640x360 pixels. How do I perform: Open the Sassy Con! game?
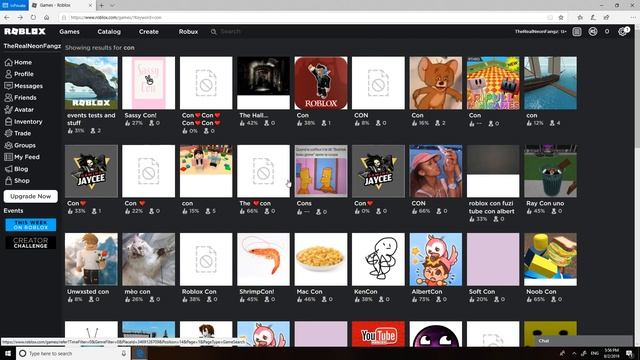tap(149, 83)
